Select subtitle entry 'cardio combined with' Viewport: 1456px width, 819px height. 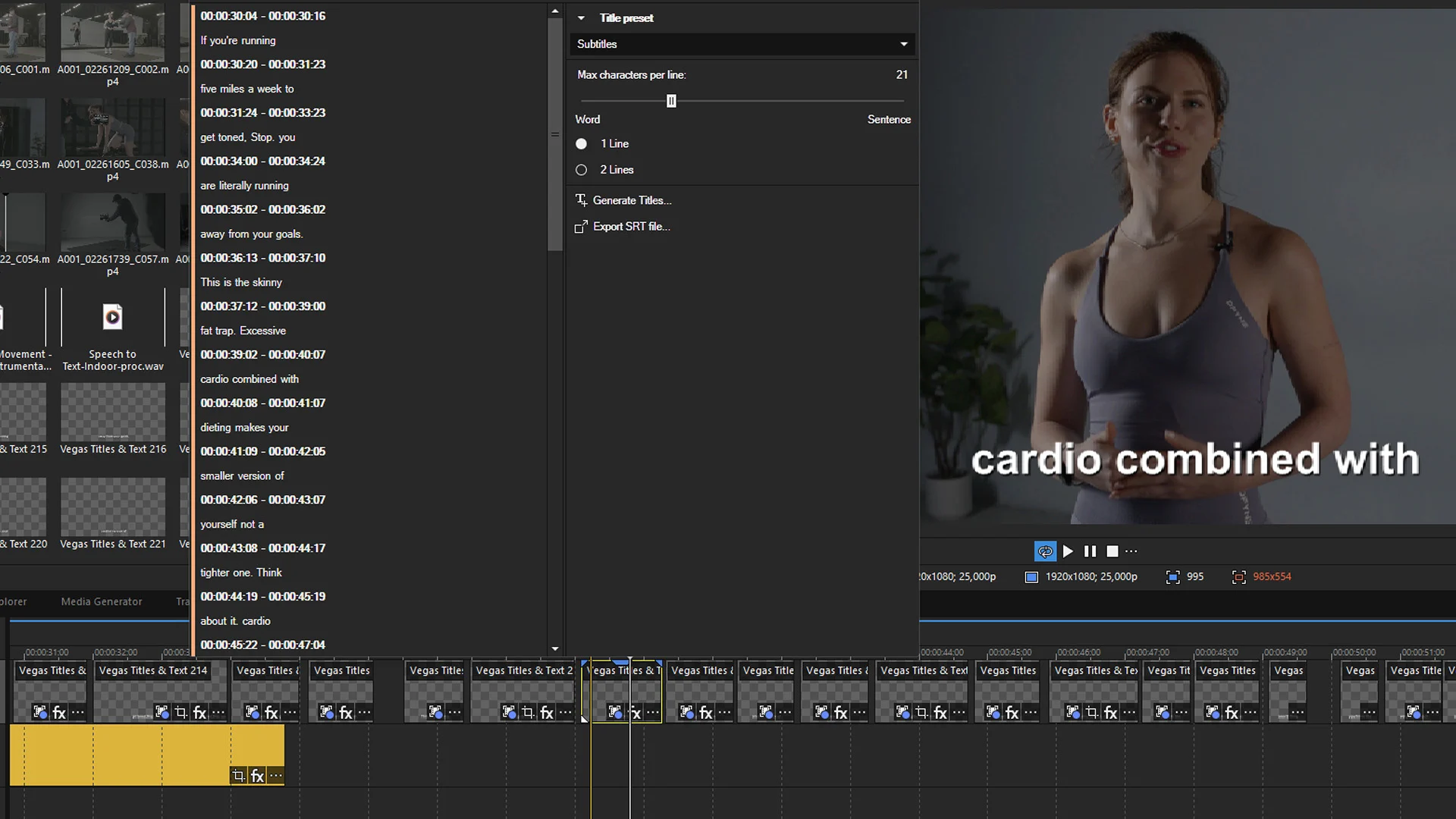pos(249,379)
